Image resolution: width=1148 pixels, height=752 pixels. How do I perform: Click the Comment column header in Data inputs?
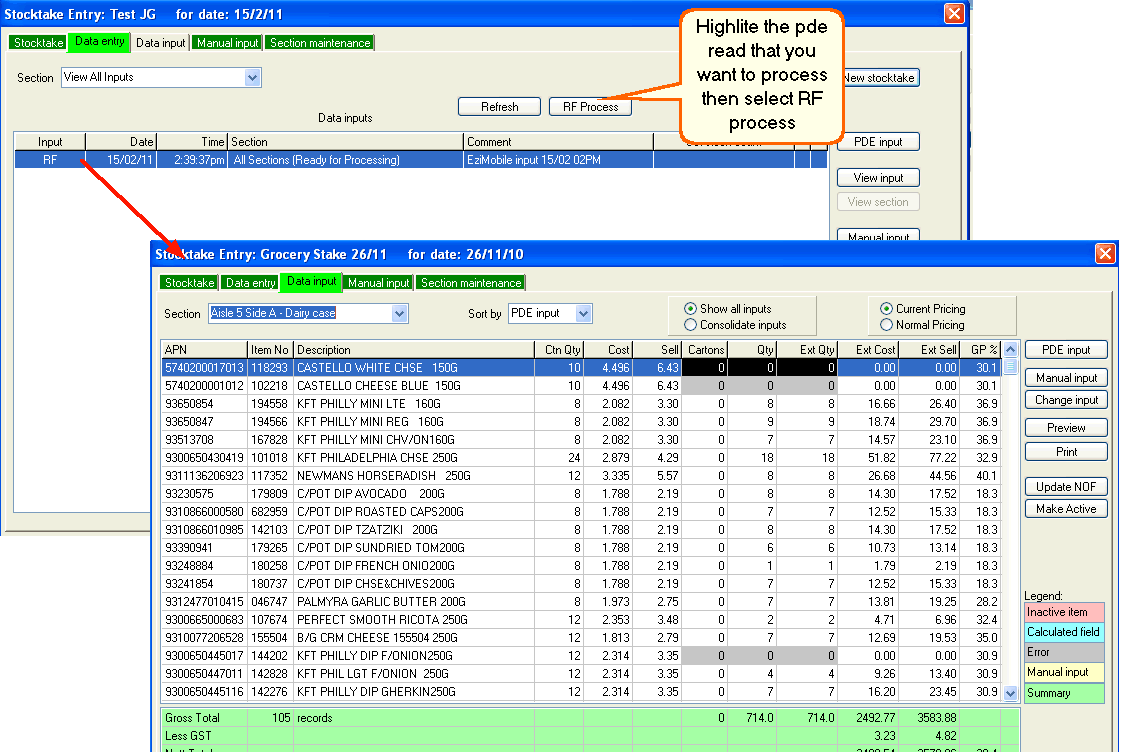559,142
